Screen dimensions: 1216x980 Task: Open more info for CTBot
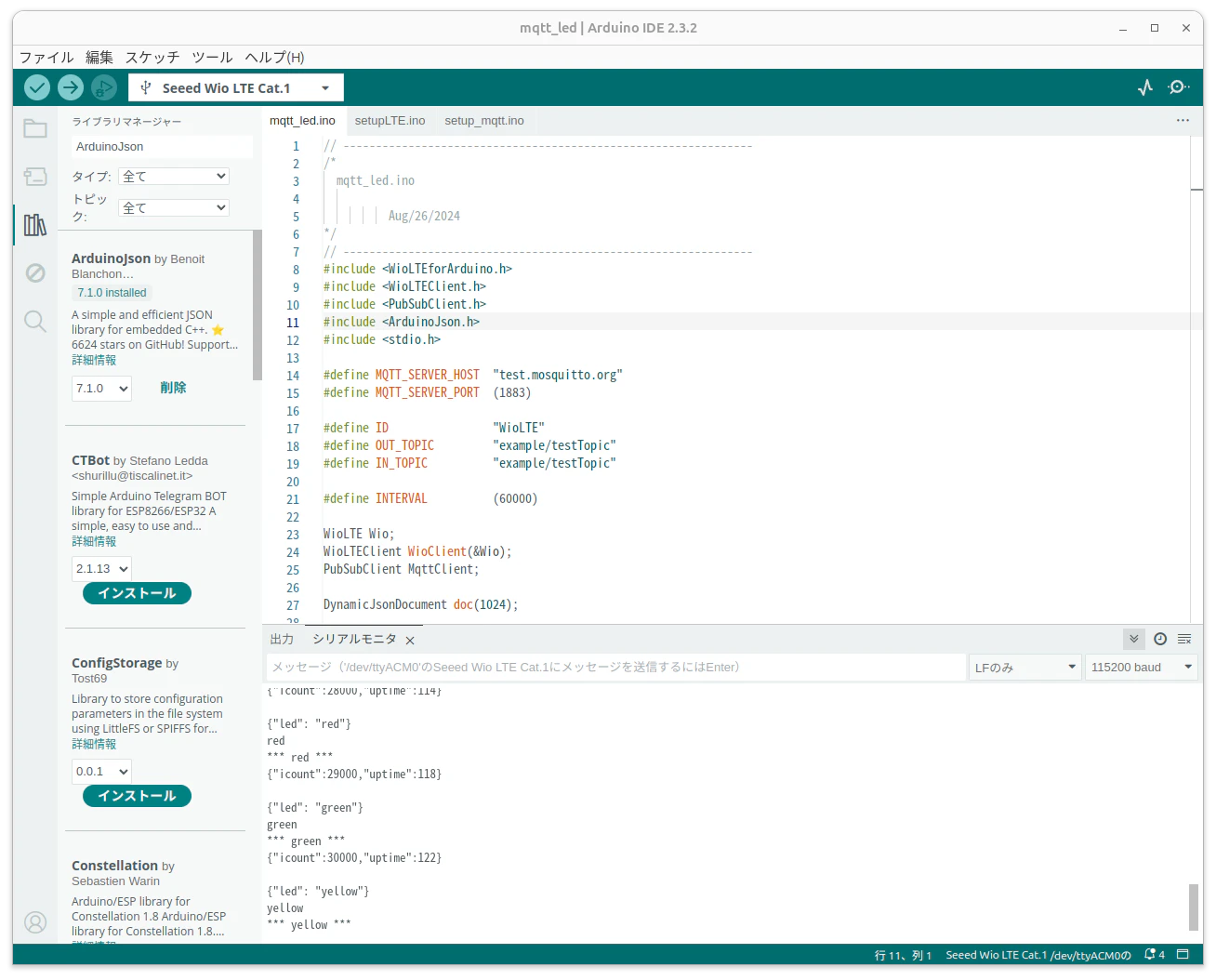(94, 541)
